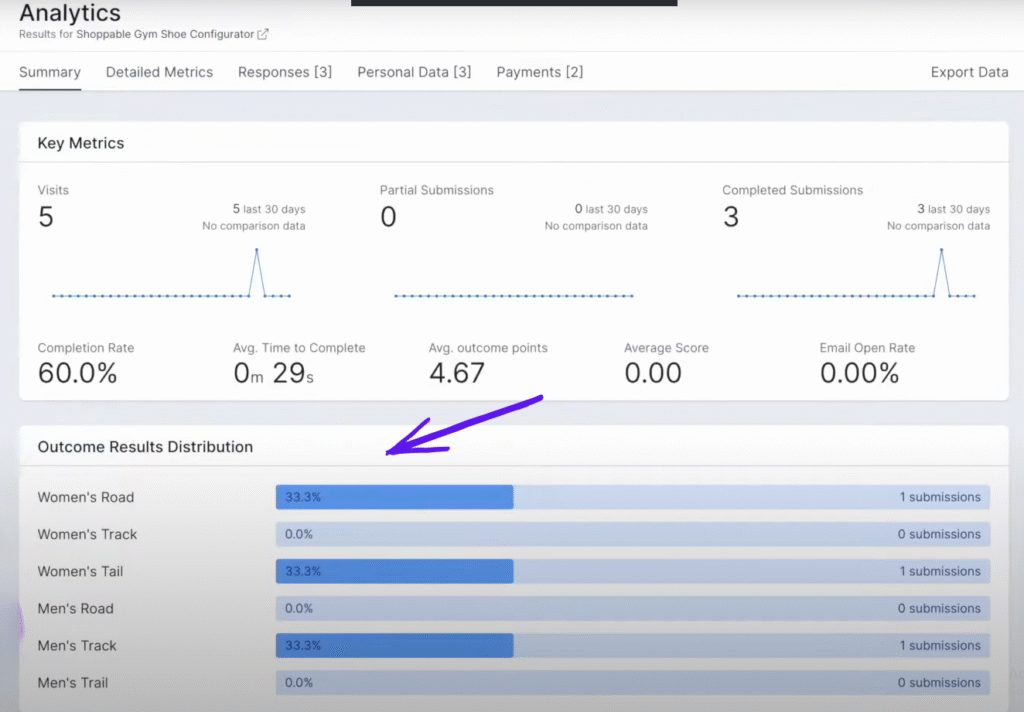The image size is (1024, 712).
Task: Open the Detailed Metrics tab
Action: 159,72
